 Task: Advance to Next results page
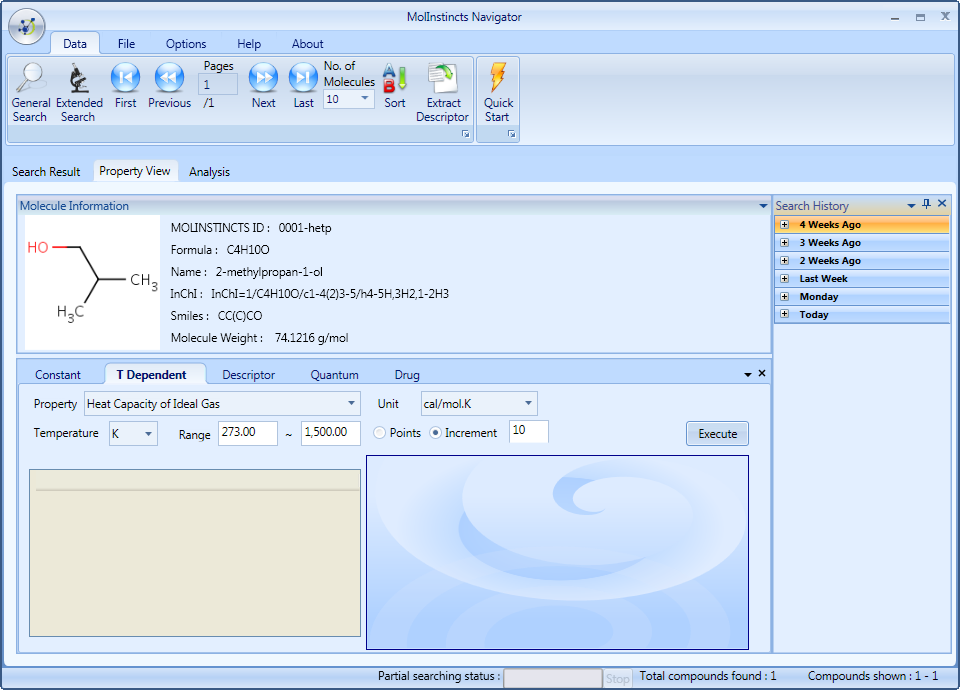tap(263, 86)
